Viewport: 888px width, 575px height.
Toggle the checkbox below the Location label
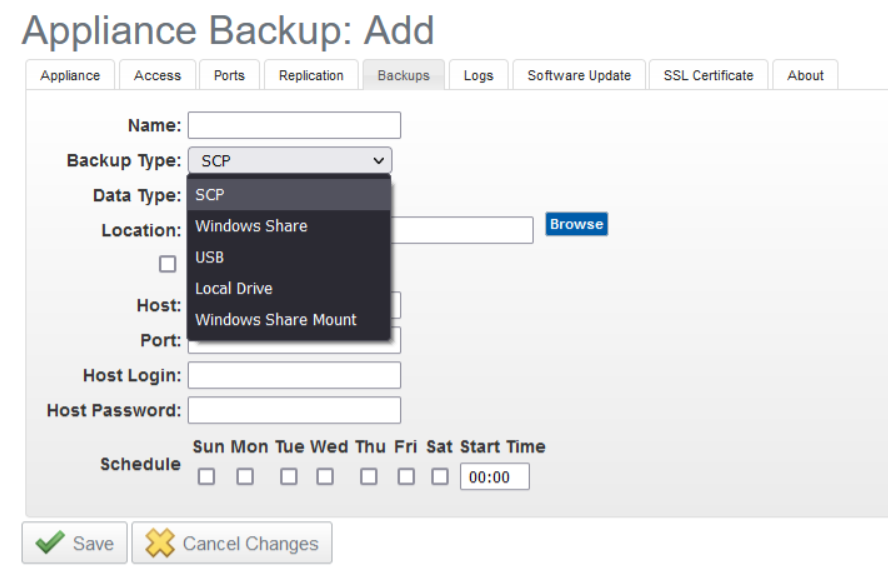tap(168, 264)
